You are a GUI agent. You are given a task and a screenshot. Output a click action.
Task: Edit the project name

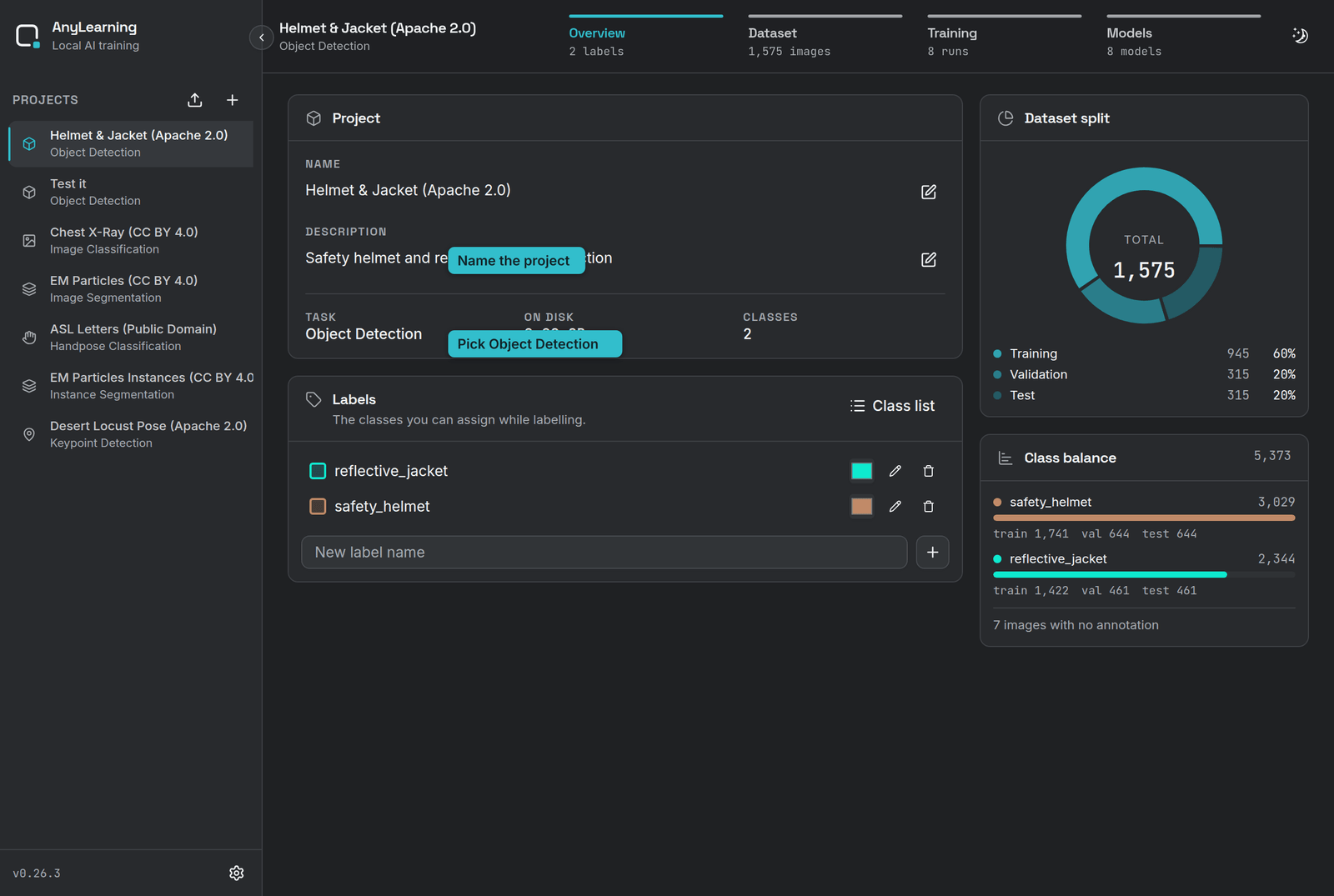click(x=929, y=192)
